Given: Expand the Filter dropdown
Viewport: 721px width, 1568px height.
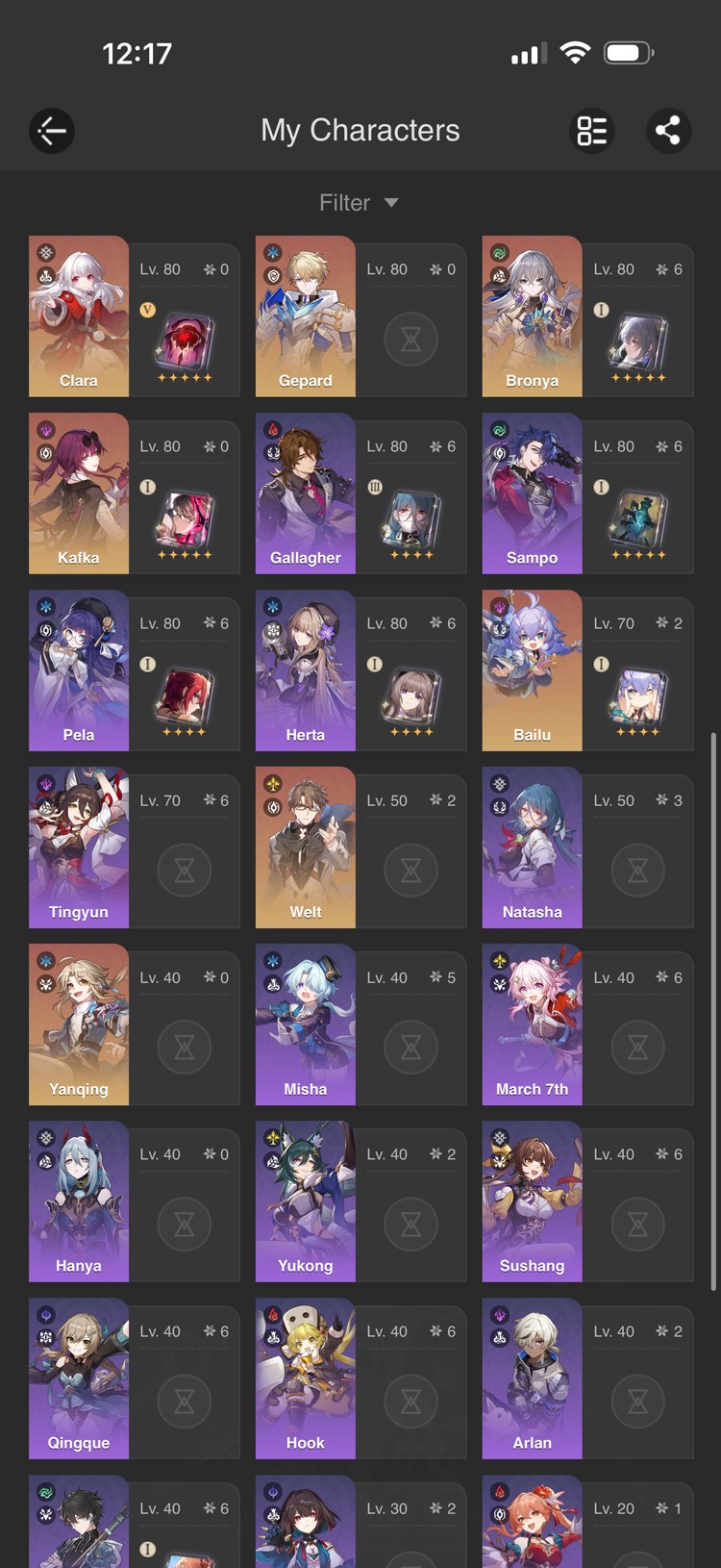Looking at the screenshot, I should (360, 203).
